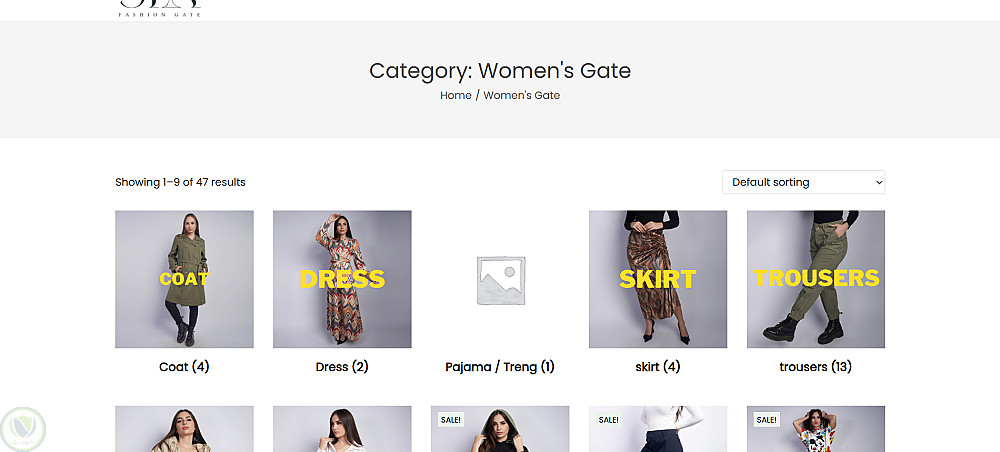Screen dimensions: 1000x452
Task: Click the skirt (4) label link
Action: (658, 367)
